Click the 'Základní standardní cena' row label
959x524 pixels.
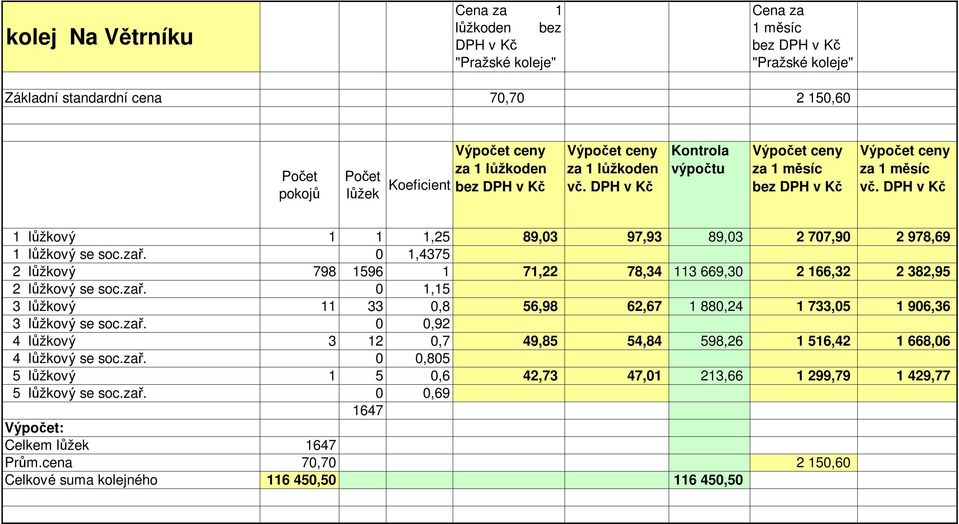click(83, 98)
